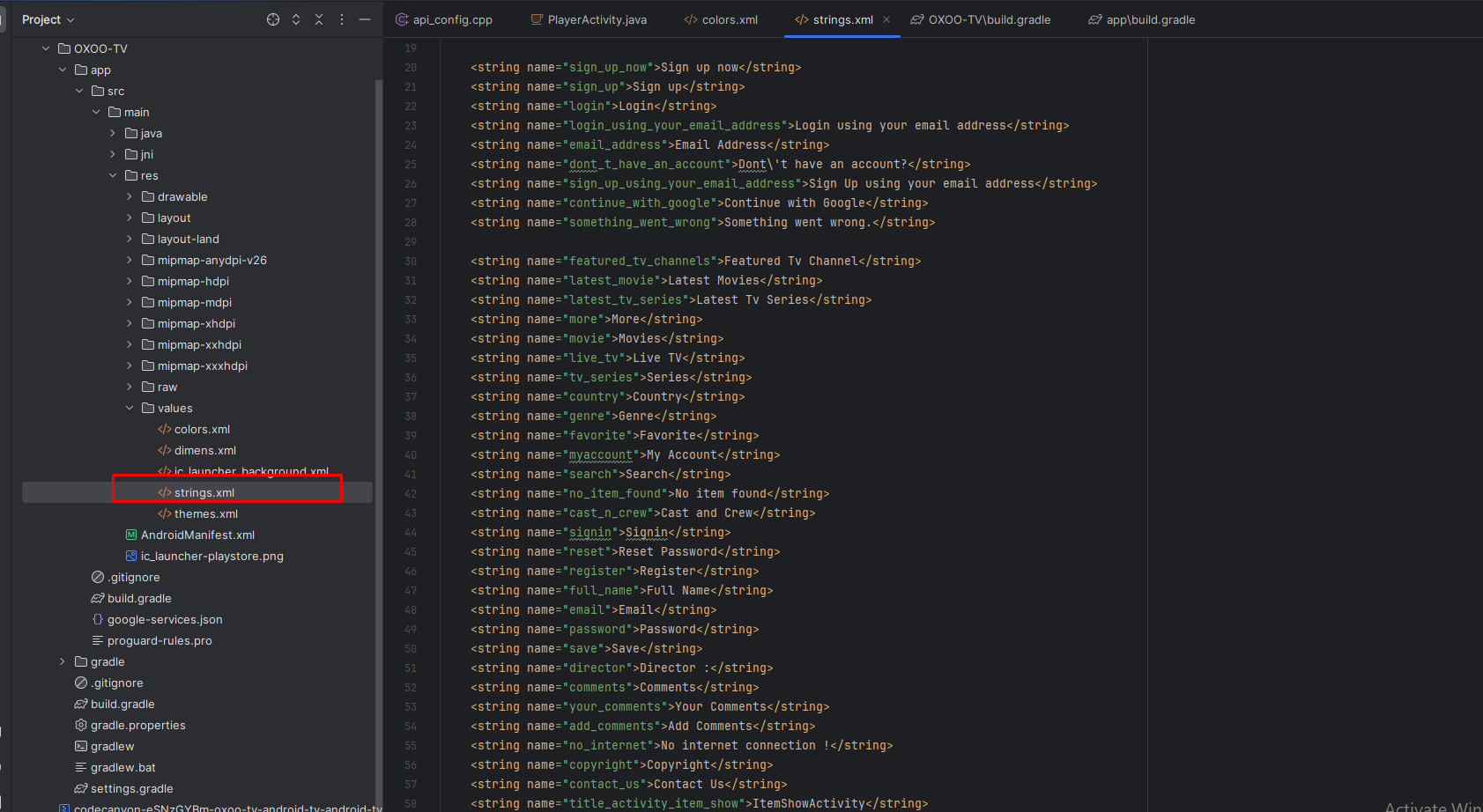Collapse the values folder
The width and height of the screenshot is (1483, 812).
(x=130, y=408)
